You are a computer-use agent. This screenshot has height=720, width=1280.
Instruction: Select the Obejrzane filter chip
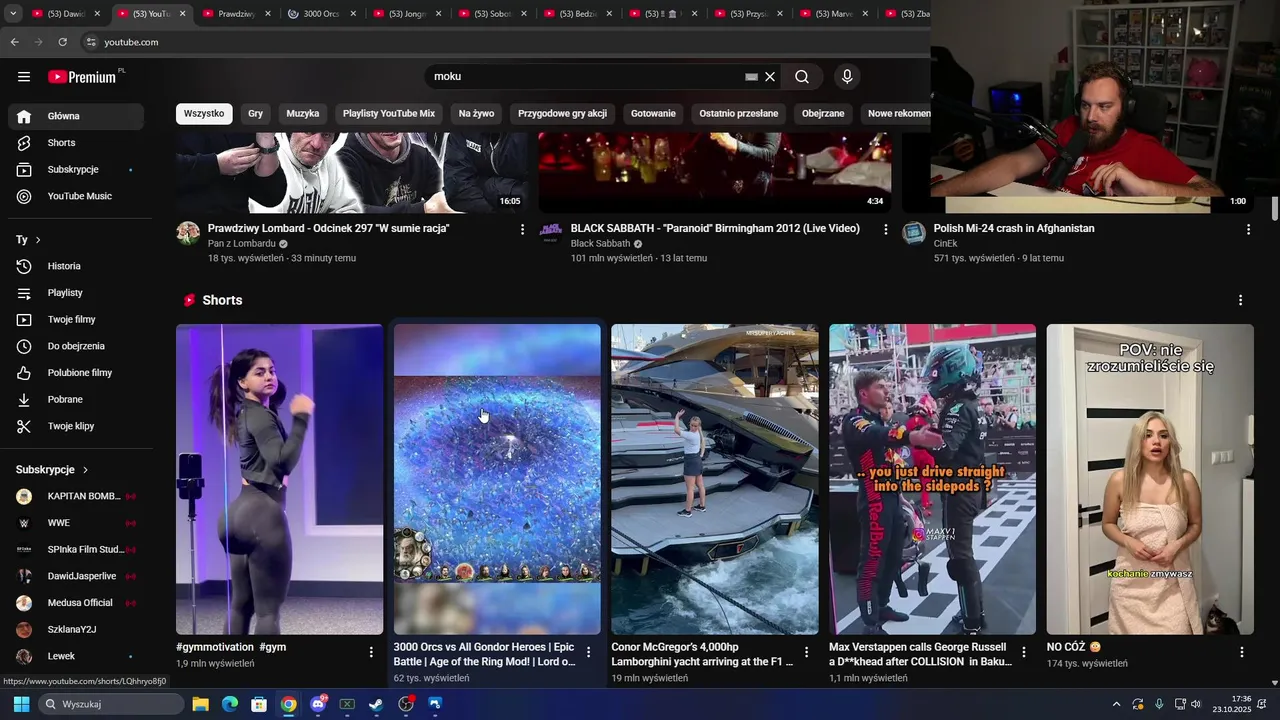(823, 114)
